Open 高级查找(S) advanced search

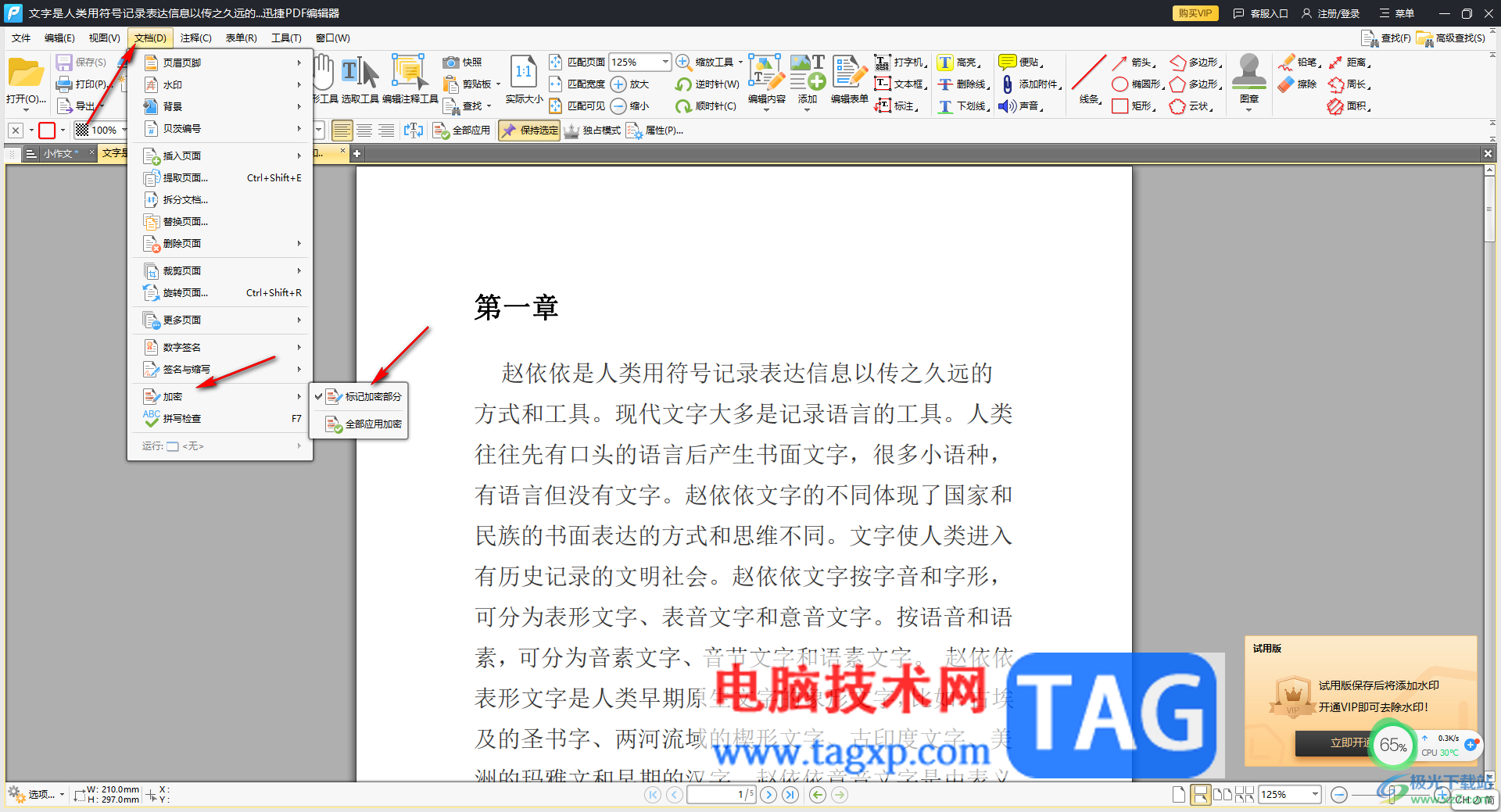(x=1451, y=38)
